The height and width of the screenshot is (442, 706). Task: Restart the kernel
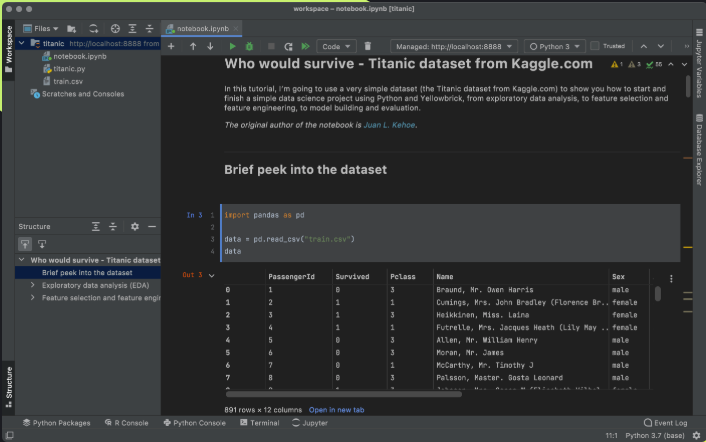[x=288, y=46]
